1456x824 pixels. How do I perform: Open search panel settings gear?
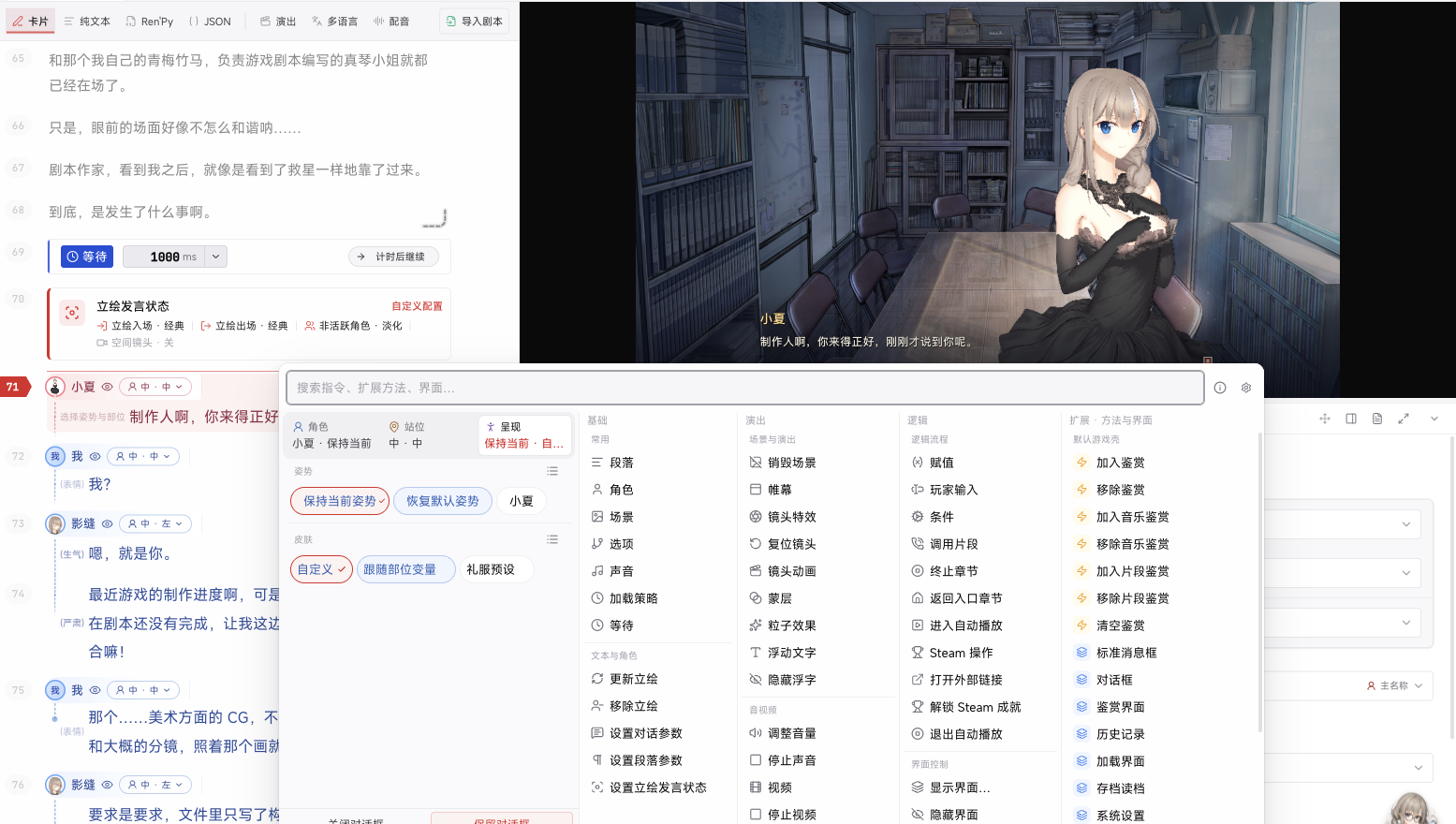coord(1246,388)
